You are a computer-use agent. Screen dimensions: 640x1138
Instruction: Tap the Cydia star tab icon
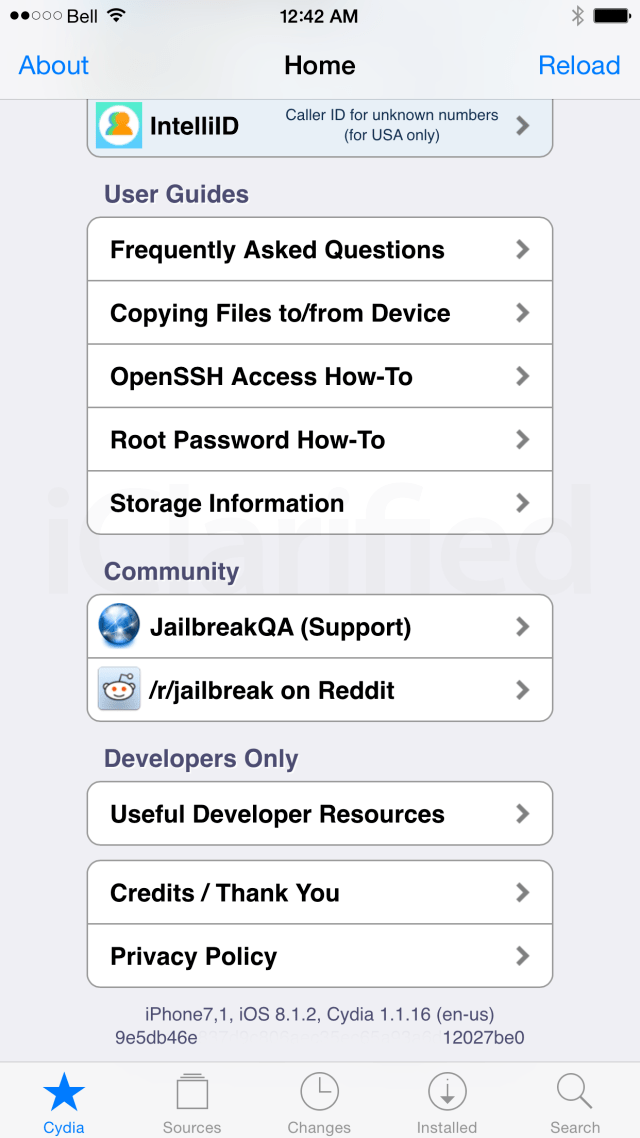click(64, 1093)
